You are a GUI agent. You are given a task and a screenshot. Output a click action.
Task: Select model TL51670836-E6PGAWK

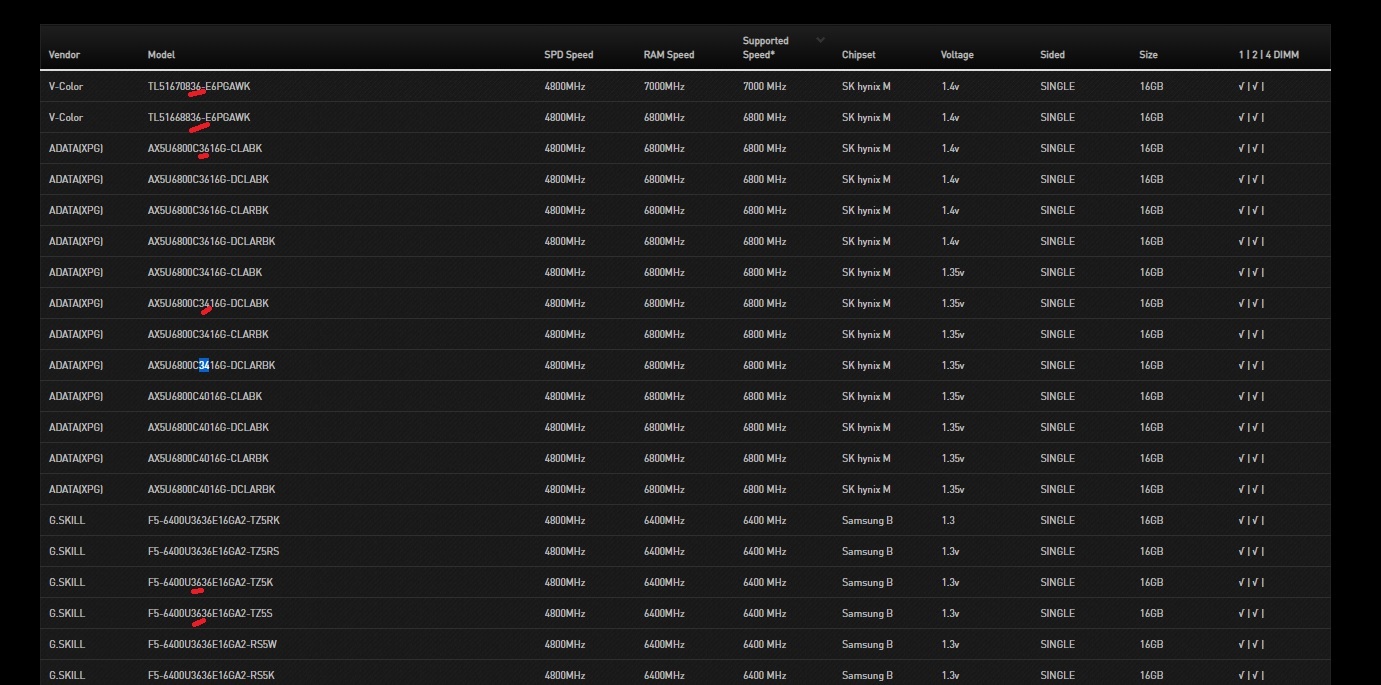[199, 87]
